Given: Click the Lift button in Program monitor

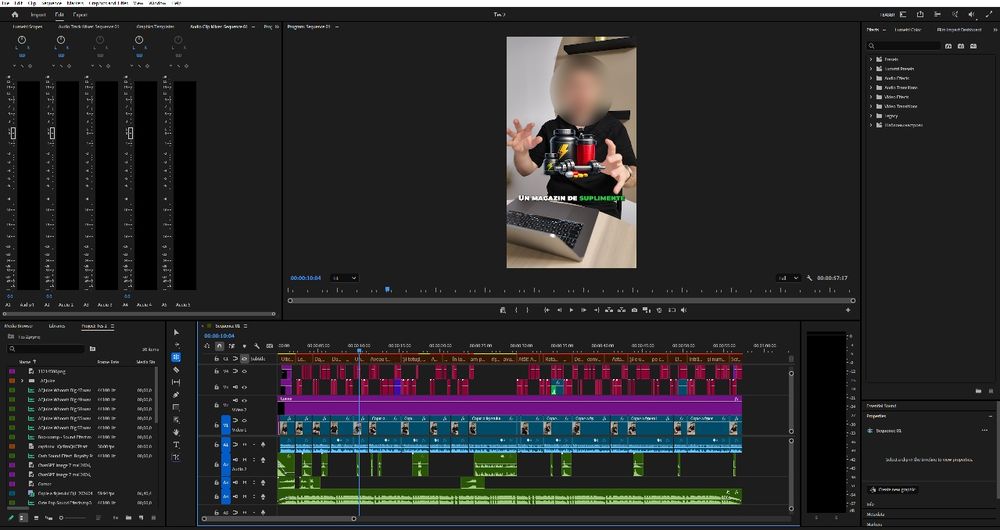Looking at the screenshot, I should [x=609, y=310].
